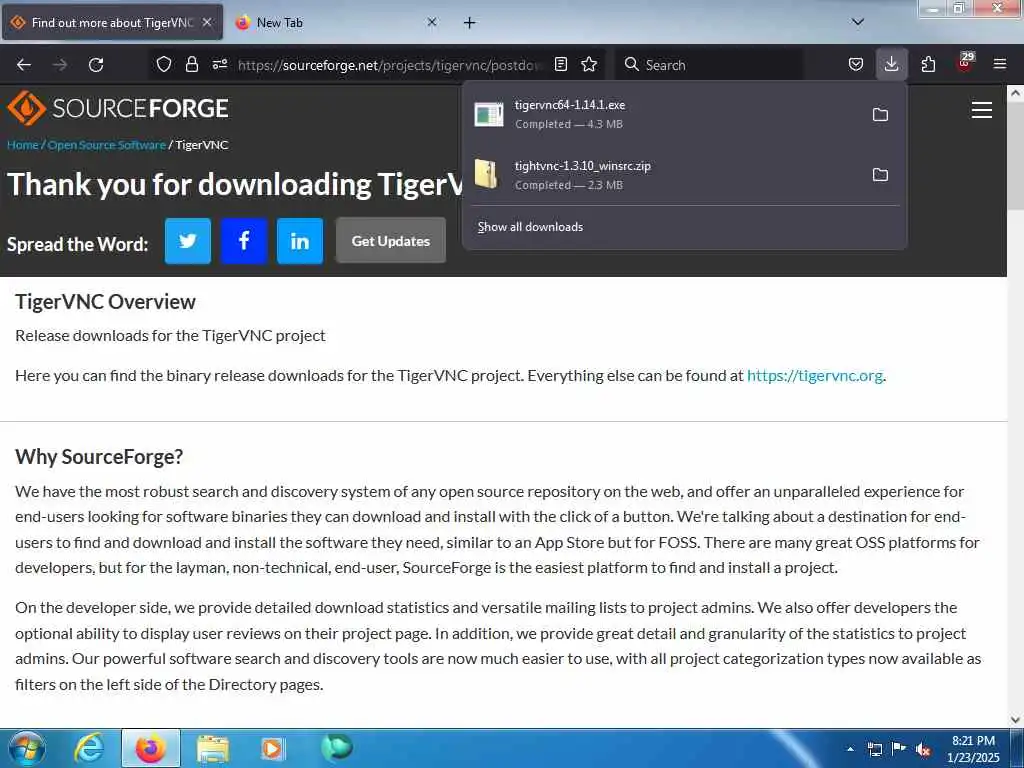The width and height of the screenshot is (1024, 768).
Task: Open the Firefox application menu
Action: [1000, 64]
